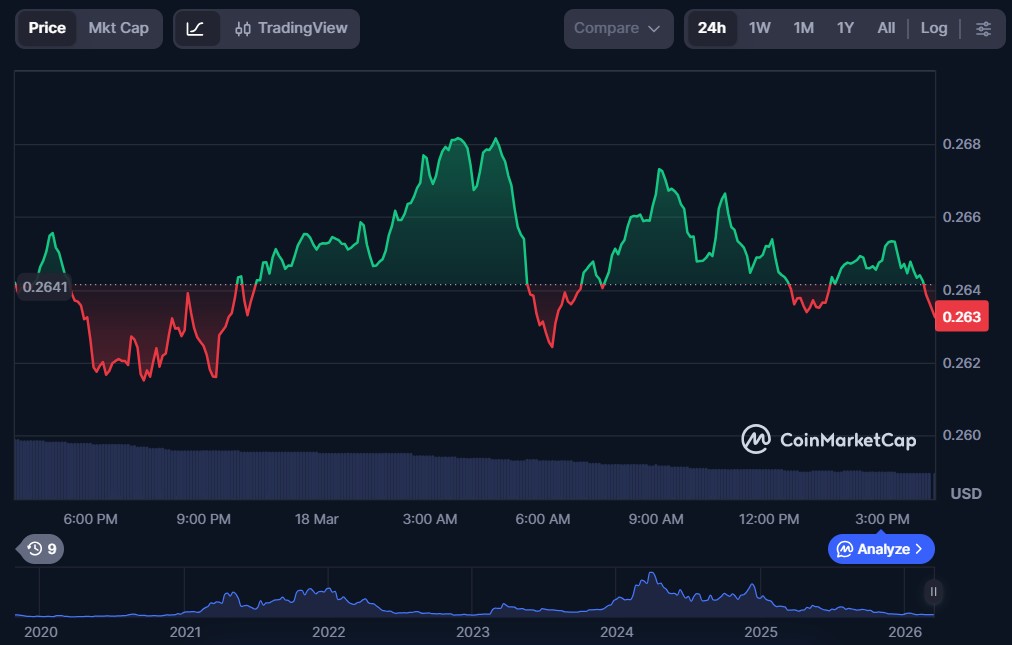The width and height of the screenshot is (1012, 645).
Task: Select the line chart view icon
Action: [196, 29]
